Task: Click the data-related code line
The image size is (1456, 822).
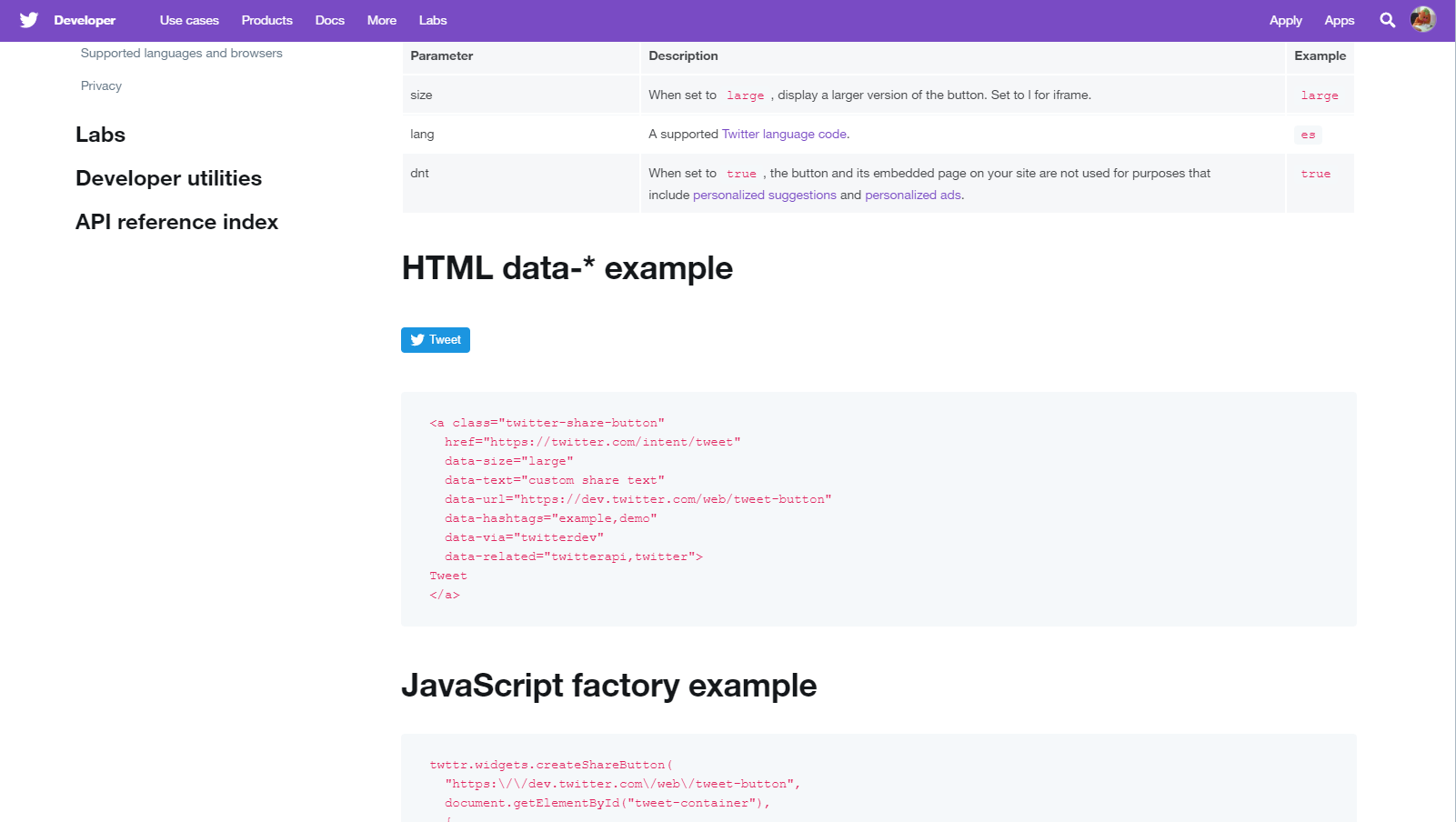Action: [x=574, y=556]
